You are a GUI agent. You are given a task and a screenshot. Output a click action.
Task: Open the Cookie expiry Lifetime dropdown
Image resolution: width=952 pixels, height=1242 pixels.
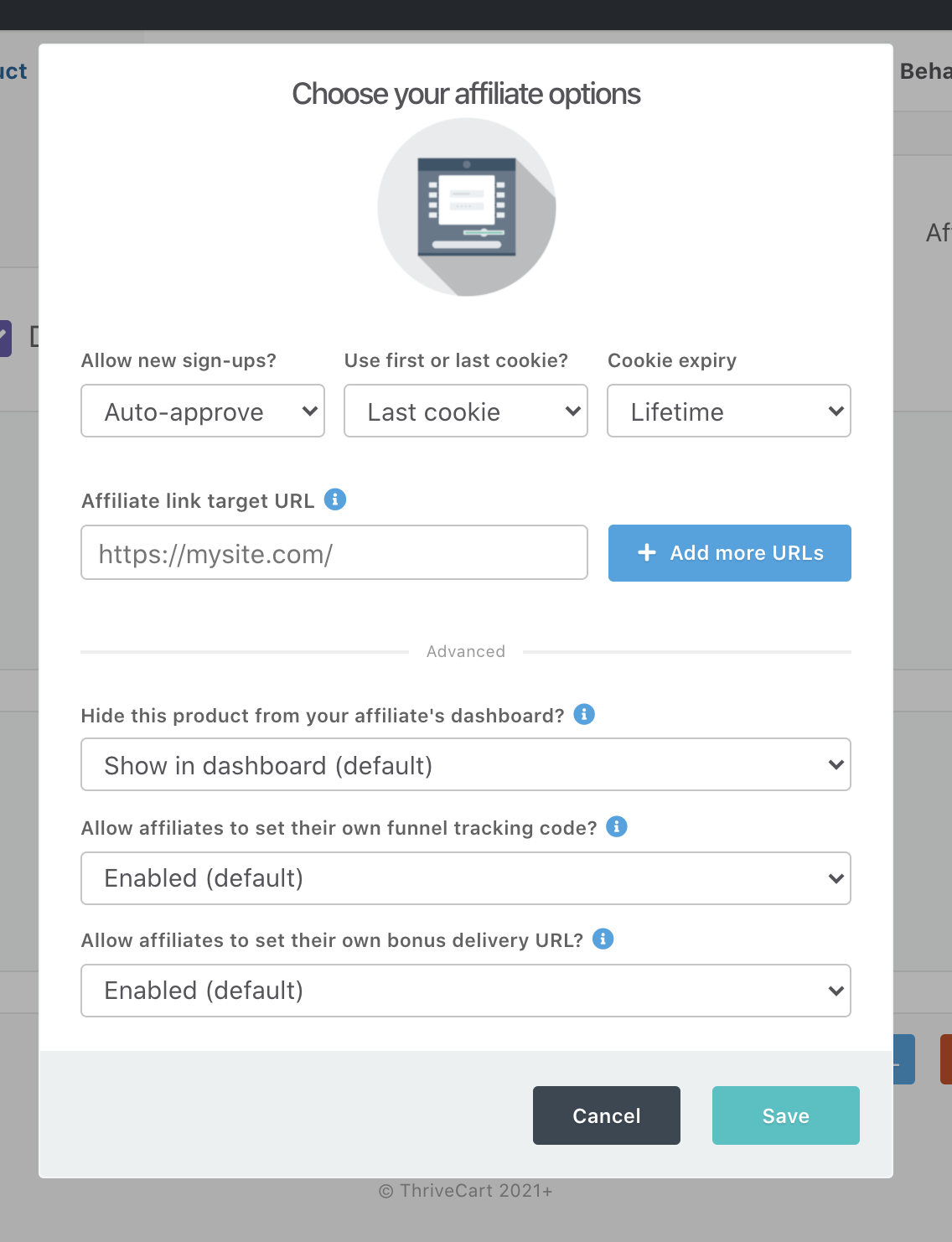[x=729, y=411]
